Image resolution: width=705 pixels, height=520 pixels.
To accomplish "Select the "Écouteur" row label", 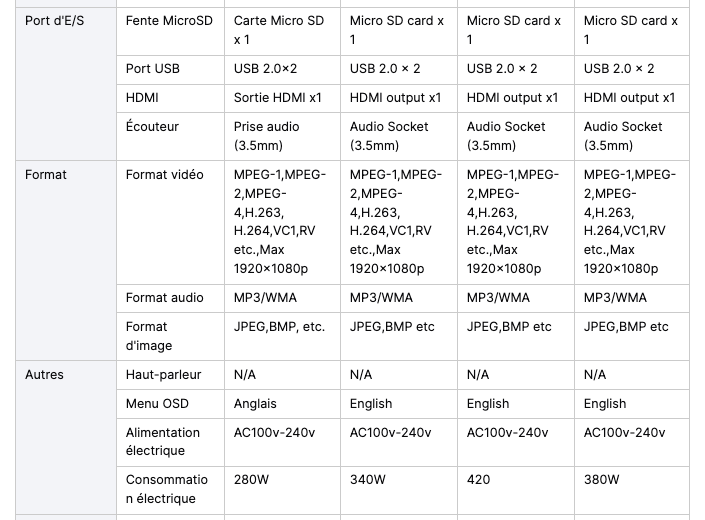I will click(152, 127).
